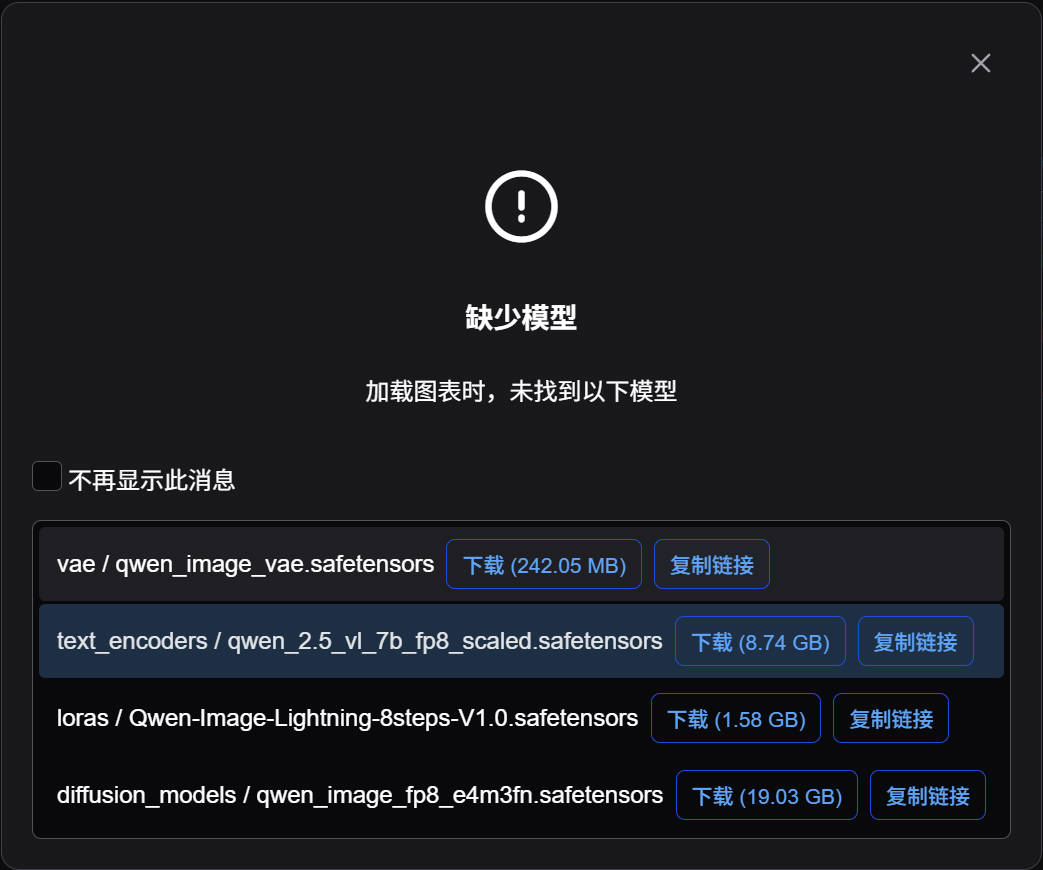Click the 加载图表时，未找到以下模型 message
Viewport: 1043px width, 870px height.
pyautogui.click(x=521, y=391)
